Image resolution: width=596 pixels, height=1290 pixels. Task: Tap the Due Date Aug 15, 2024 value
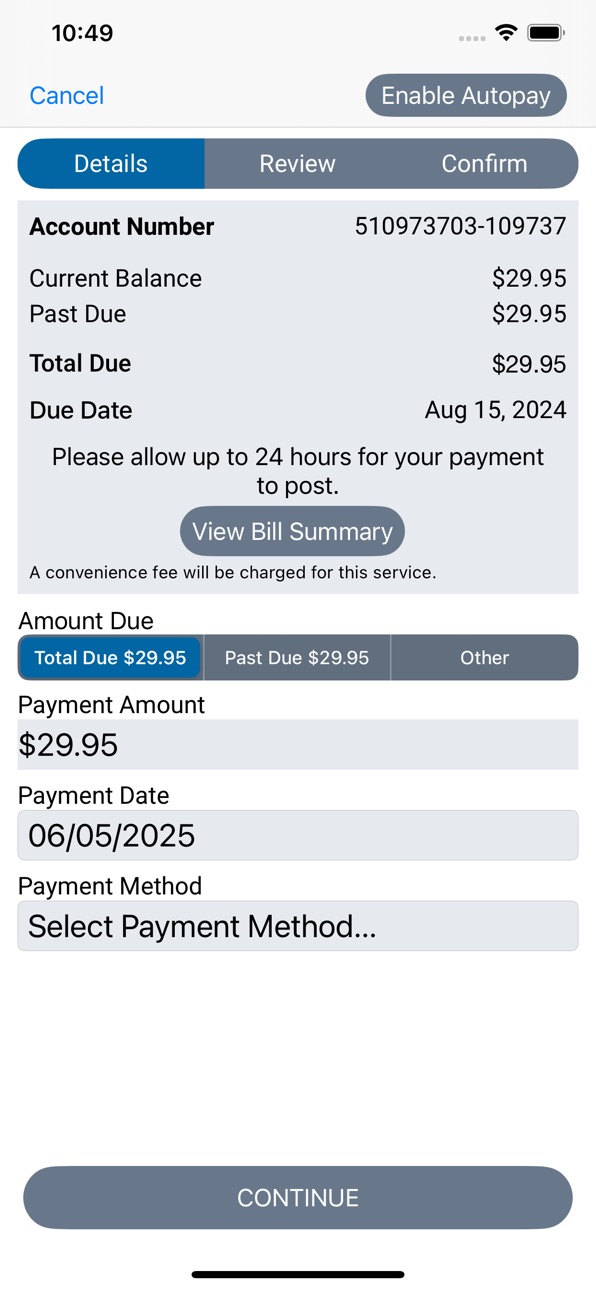[495, 410]
